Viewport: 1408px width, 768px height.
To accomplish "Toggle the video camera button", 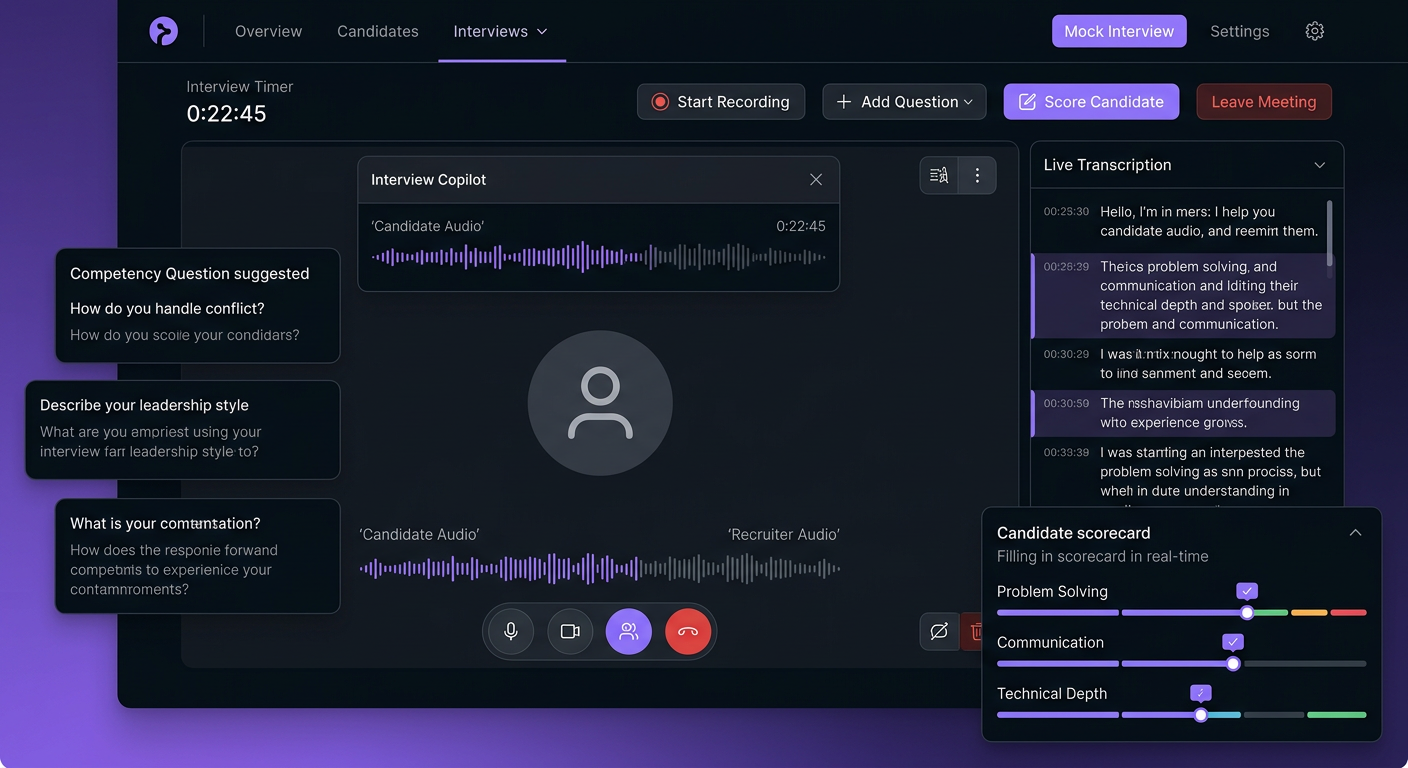I will pos(570,632).
